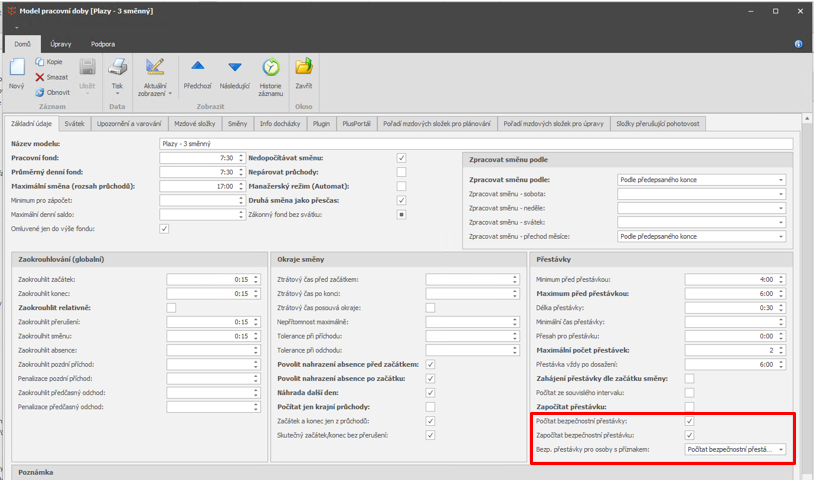Open the Směny tab
Image resolution: width=815 pixels, height=481 pixels.
point(238,124)
